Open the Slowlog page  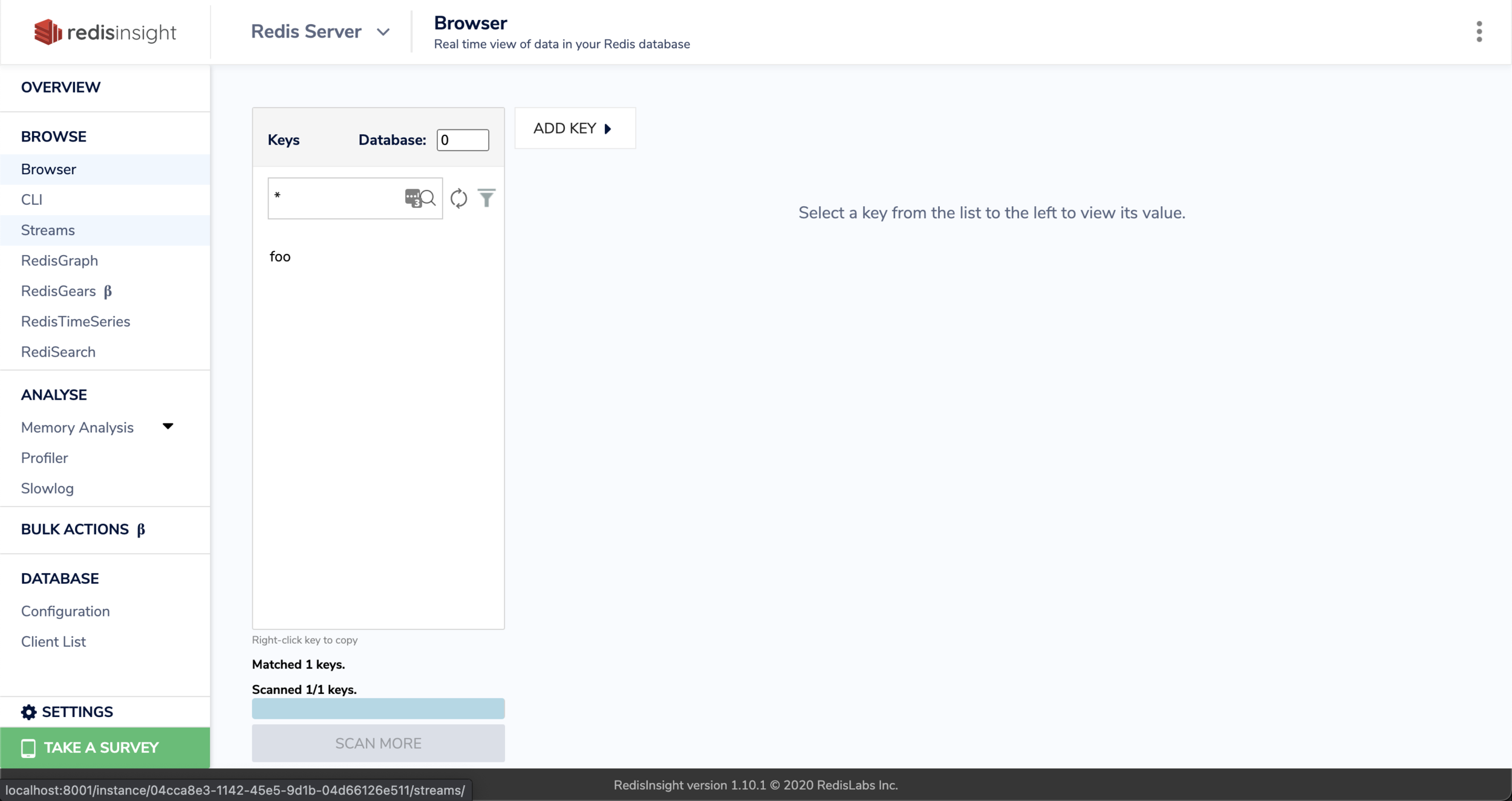point(47,488)
